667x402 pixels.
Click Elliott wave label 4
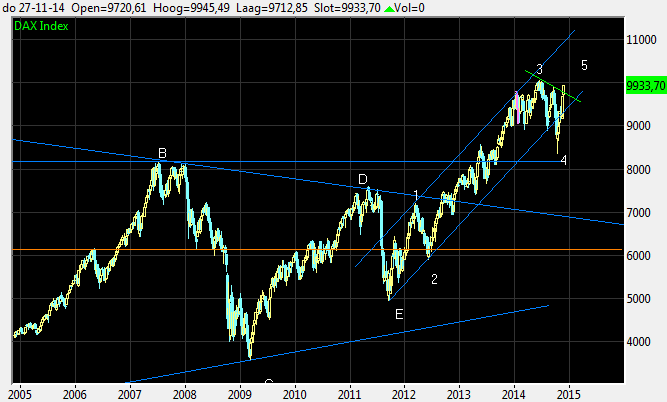564,160
